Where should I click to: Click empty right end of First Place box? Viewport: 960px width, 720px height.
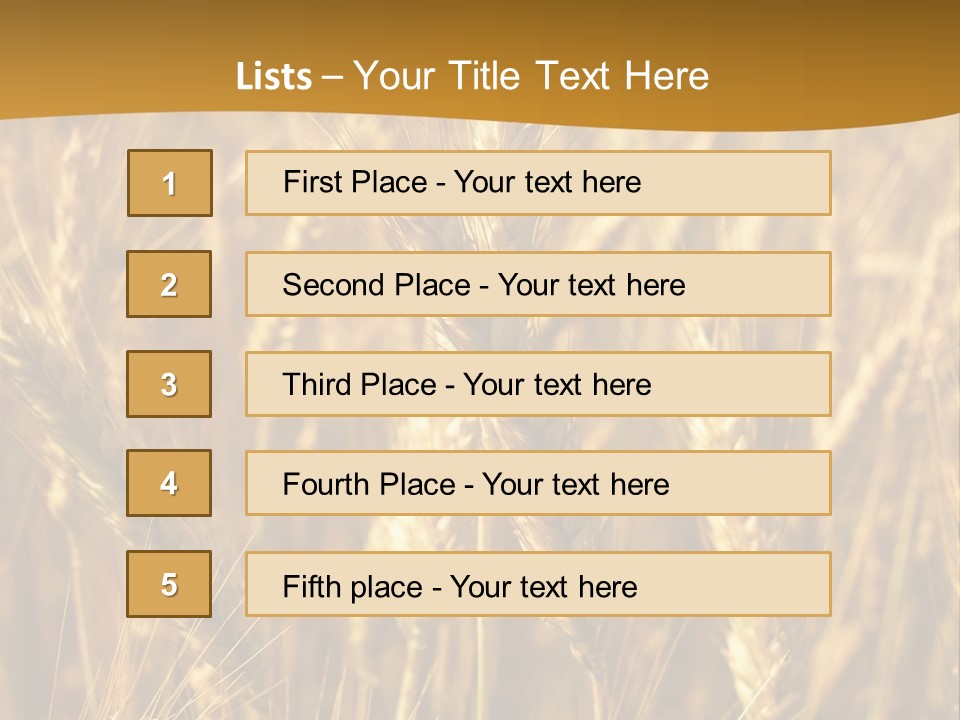point(760,183)
